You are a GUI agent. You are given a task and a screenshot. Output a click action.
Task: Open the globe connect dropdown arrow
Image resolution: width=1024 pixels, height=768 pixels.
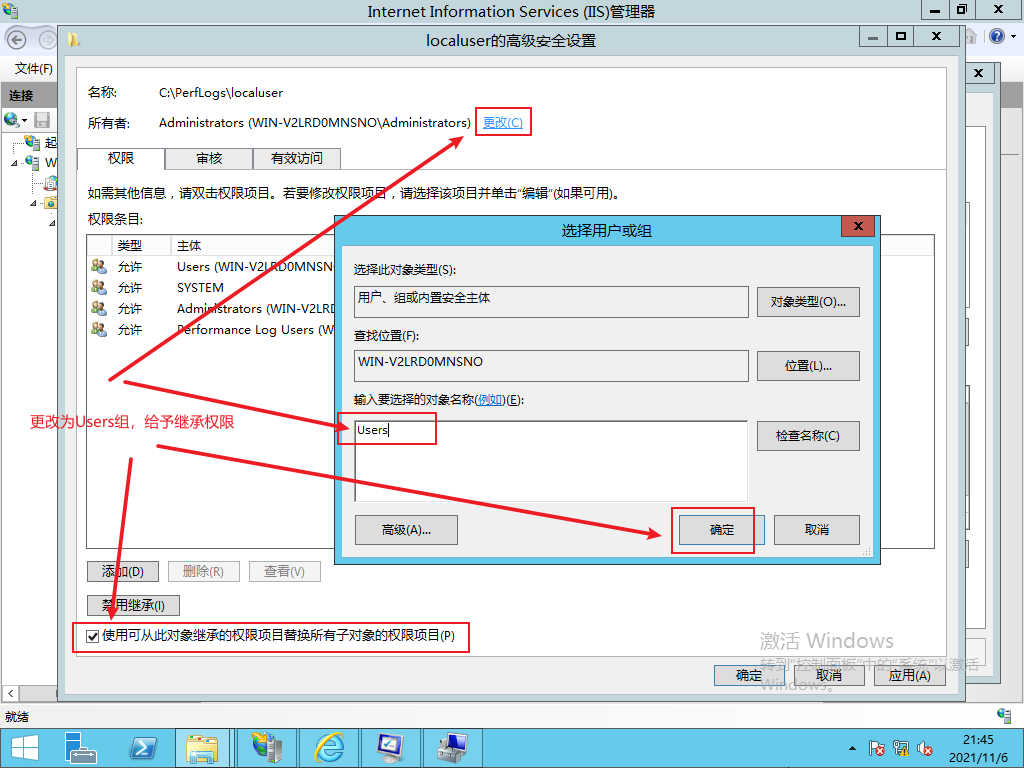pyautogui.click(x=25, y=120)
